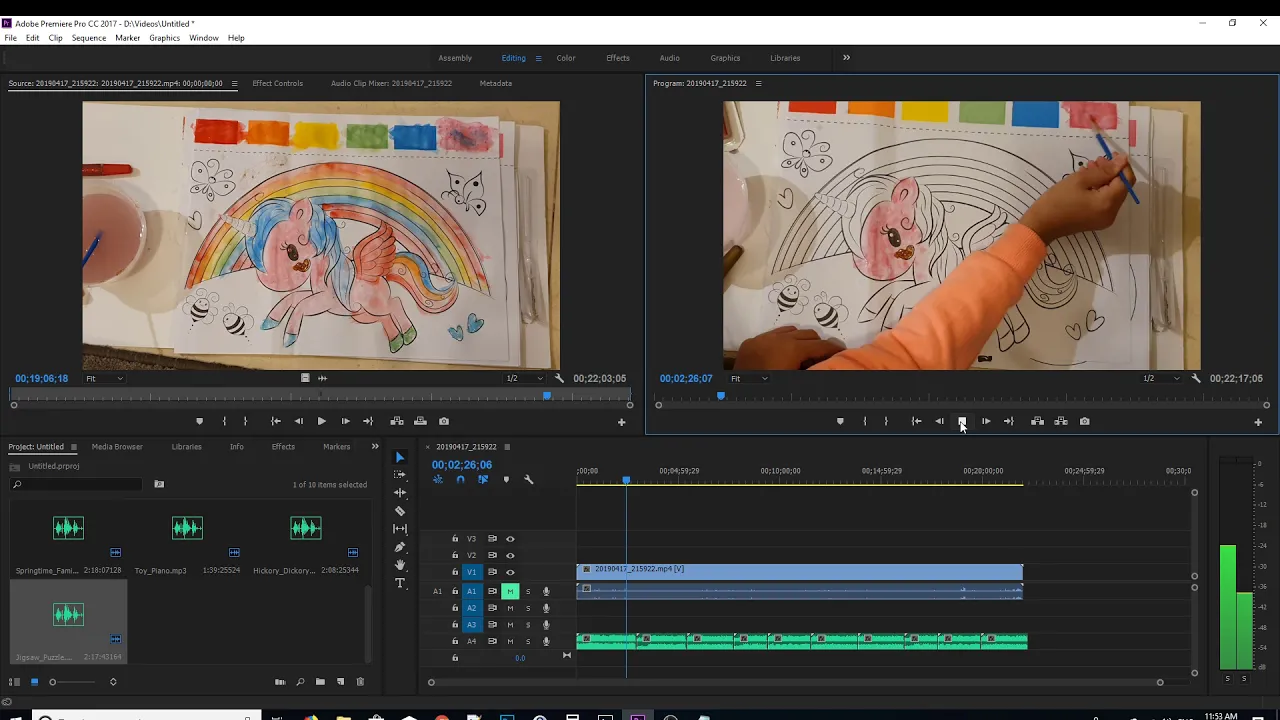Open the Color workspace
Image resolution: width=1280 pixels, height=720 pixels.
coord(566,58)
